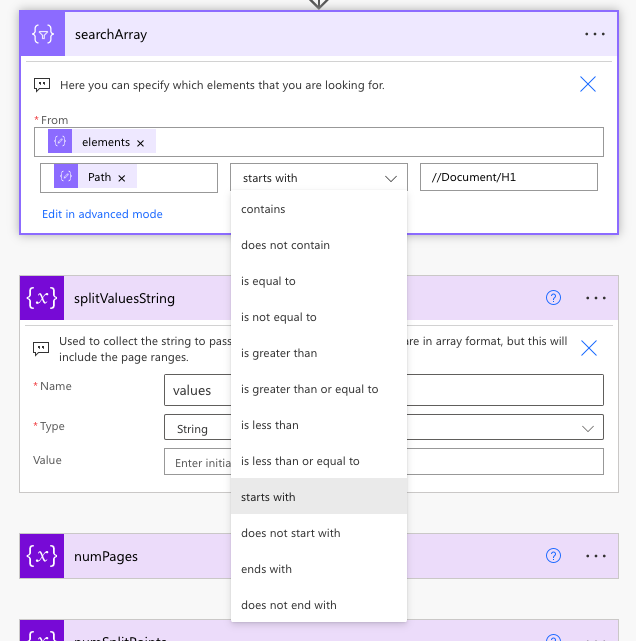This screenshot has height=641, width=636.
Task: Open the starts with operator dropdown
Action: click(319, 178)
